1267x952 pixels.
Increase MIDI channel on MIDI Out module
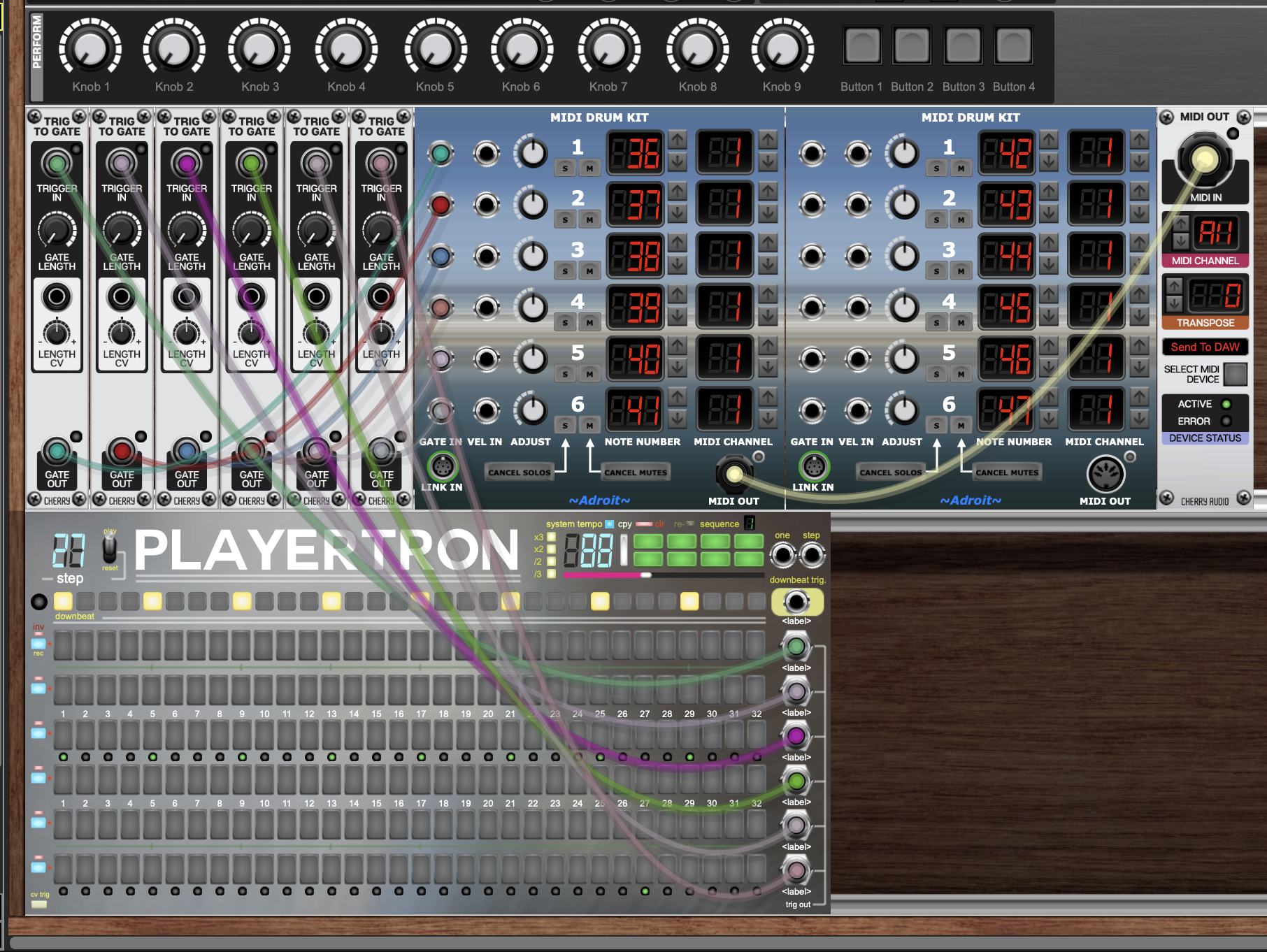click(x=1181, y=224)
